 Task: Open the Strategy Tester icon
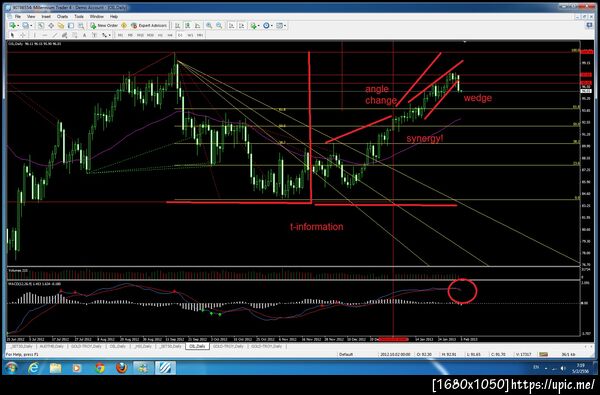(x=81, y=25)
